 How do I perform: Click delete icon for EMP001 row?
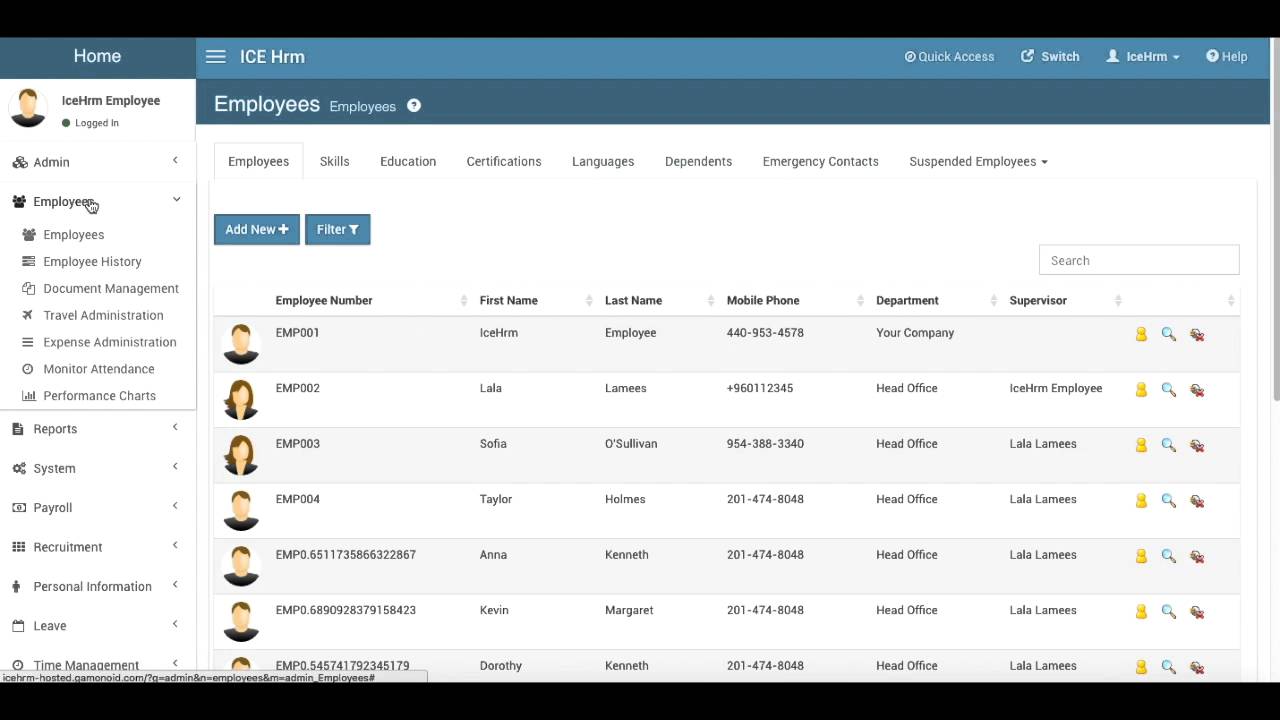(x=1197, y=334)
